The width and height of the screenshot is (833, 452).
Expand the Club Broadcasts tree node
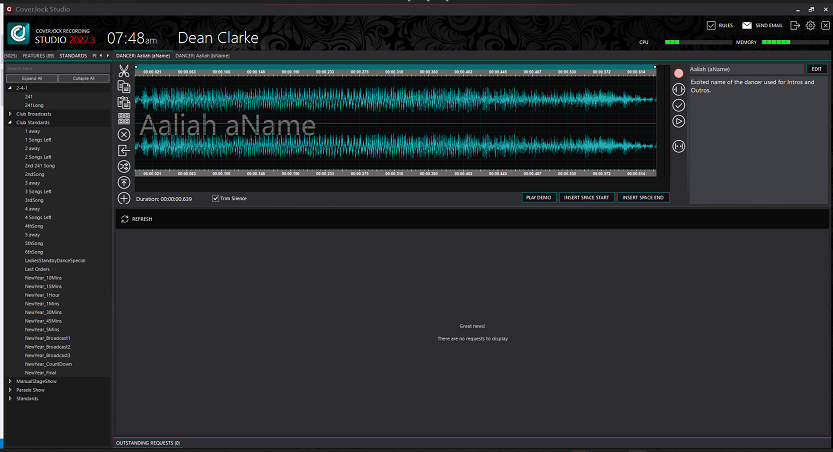pos(10,114)
